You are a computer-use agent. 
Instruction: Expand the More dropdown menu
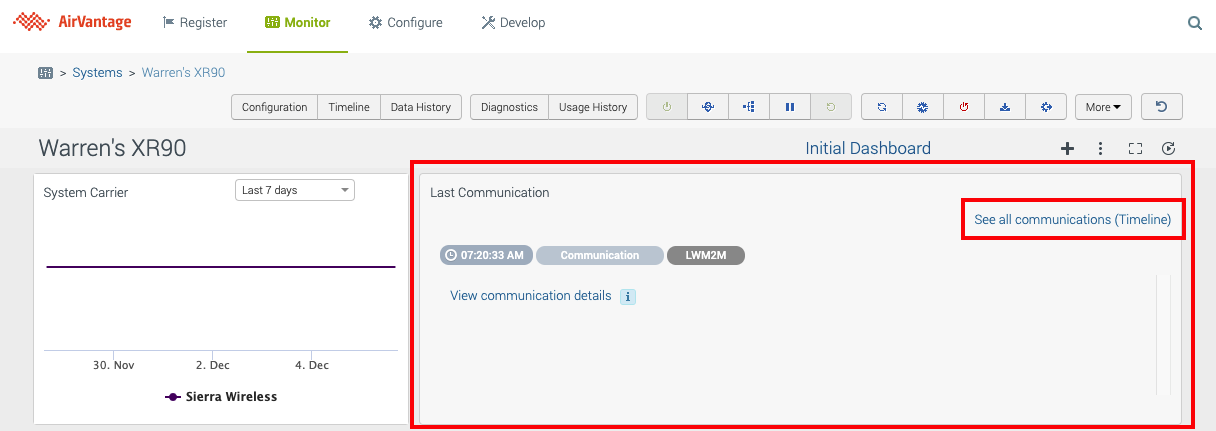pyautogui.click(x=1102, y=107)
